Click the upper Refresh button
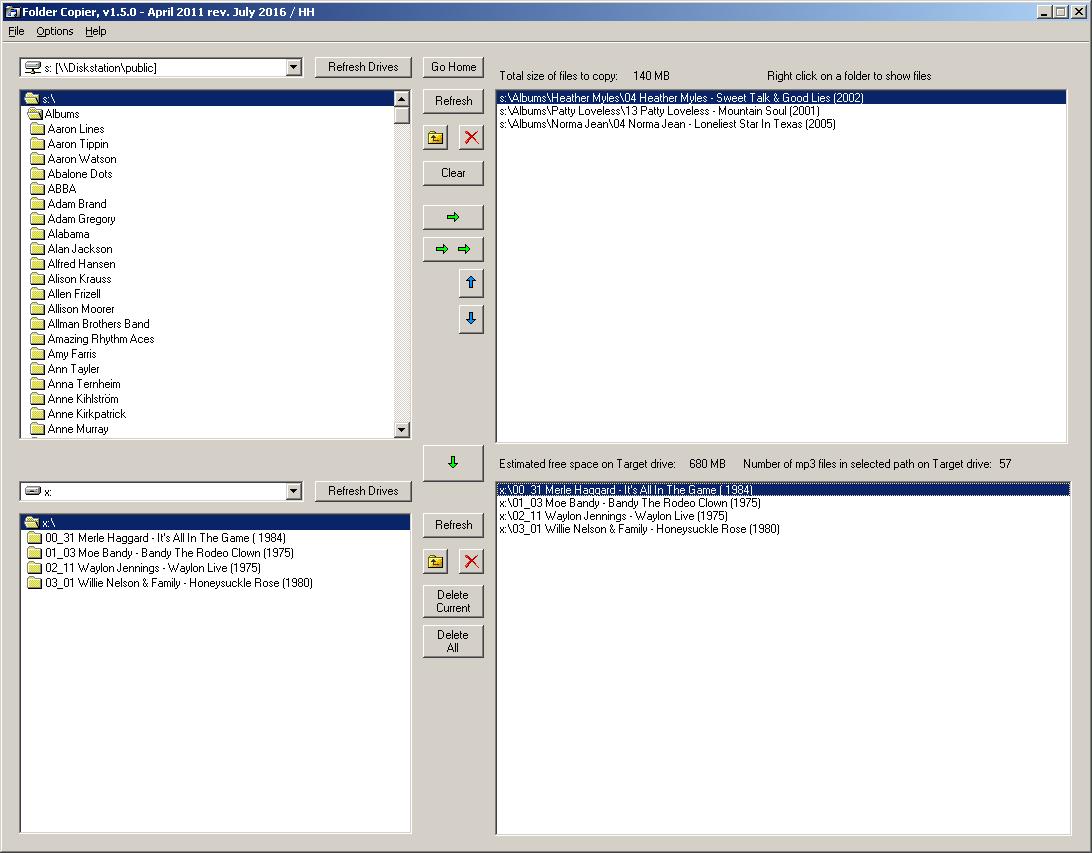Image resolution: width=1092 pixels, height=853 pixels. click(453, 101)
